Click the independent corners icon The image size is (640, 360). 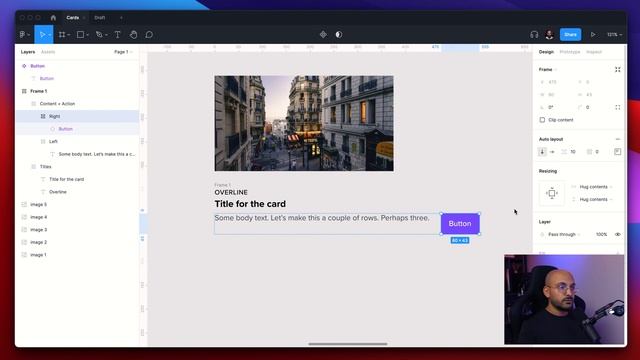[618, 107]
